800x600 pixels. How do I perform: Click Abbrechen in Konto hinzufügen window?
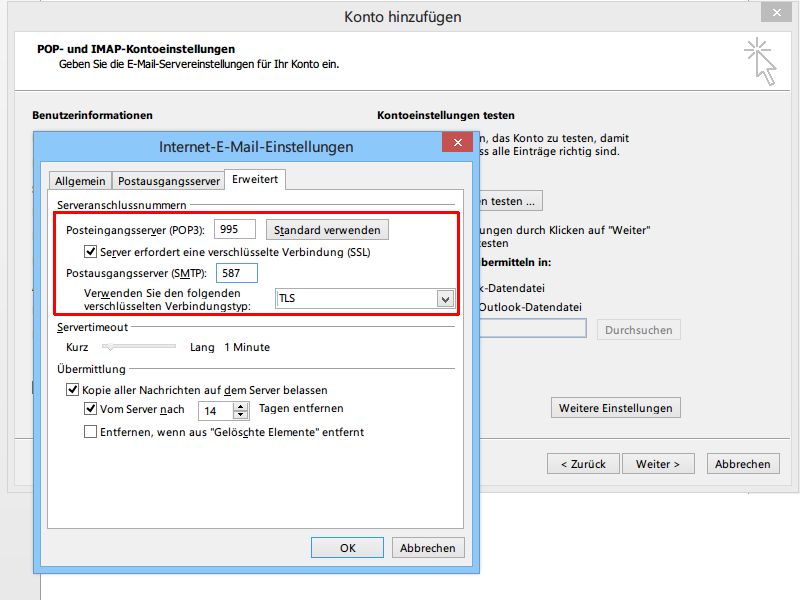click(x=742, y=464)
